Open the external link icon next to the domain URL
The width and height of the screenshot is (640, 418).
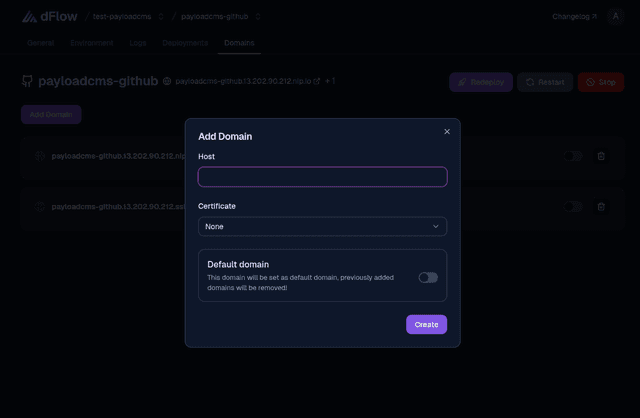317,82
